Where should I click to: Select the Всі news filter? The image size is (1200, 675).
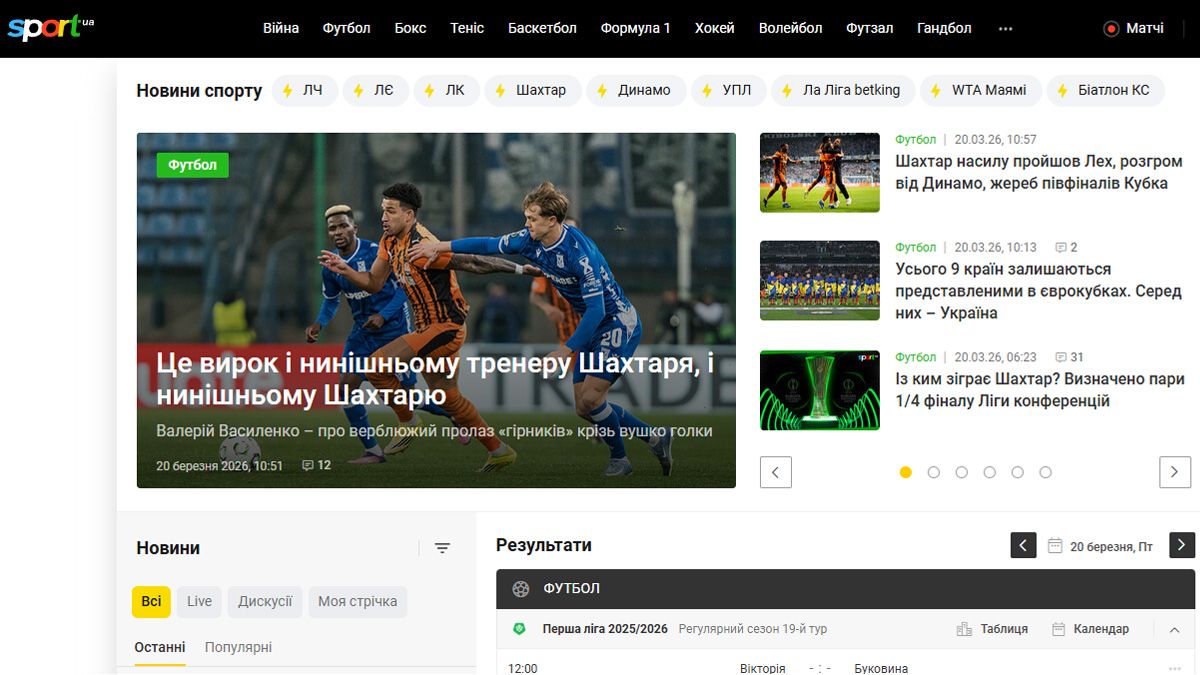151,601
